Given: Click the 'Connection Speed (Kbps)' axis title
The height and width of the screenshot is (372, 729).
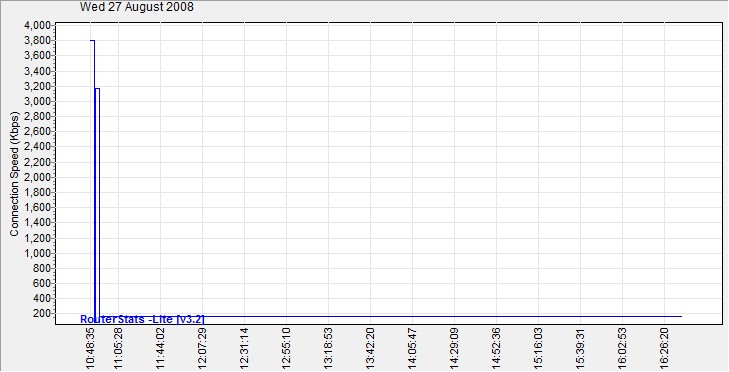Looking at the screenshot, I should tap(14, 174).
